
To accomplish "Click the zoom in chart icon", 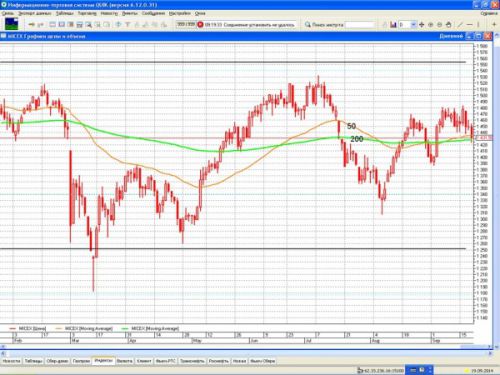I will (x=430, y=25).
